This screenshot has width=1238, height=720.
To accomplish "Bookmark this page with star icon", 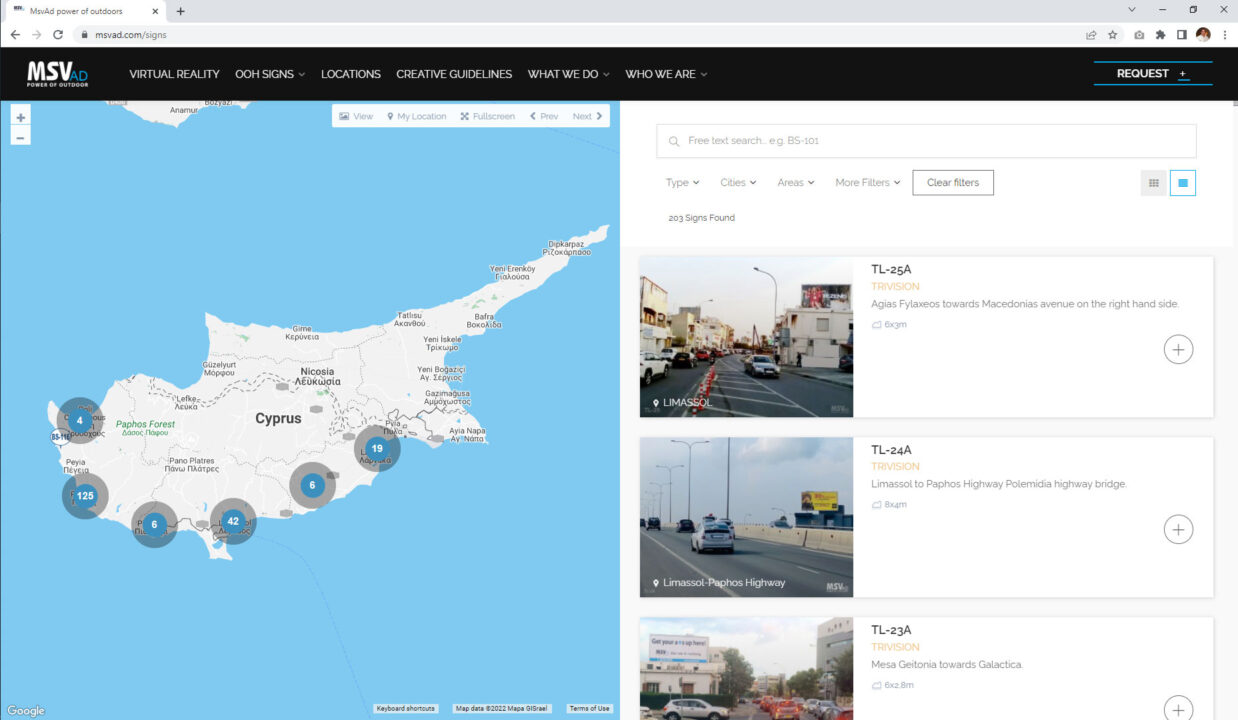I will [x=1112, y=34].
